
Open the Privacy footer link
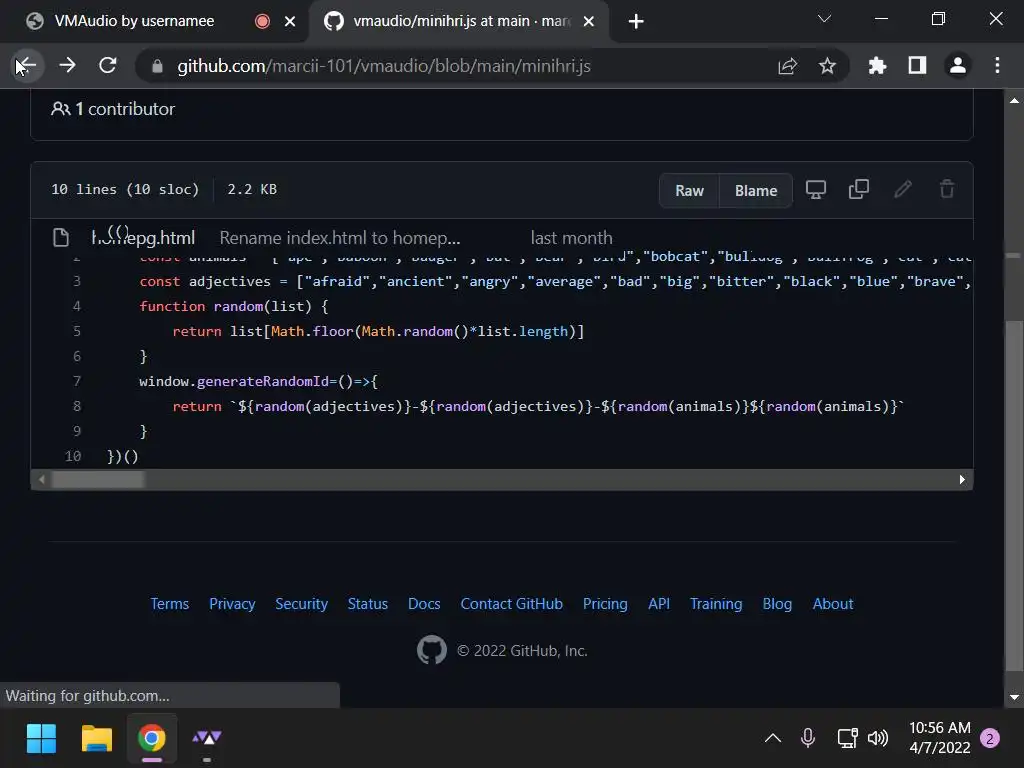click(232, 603)
